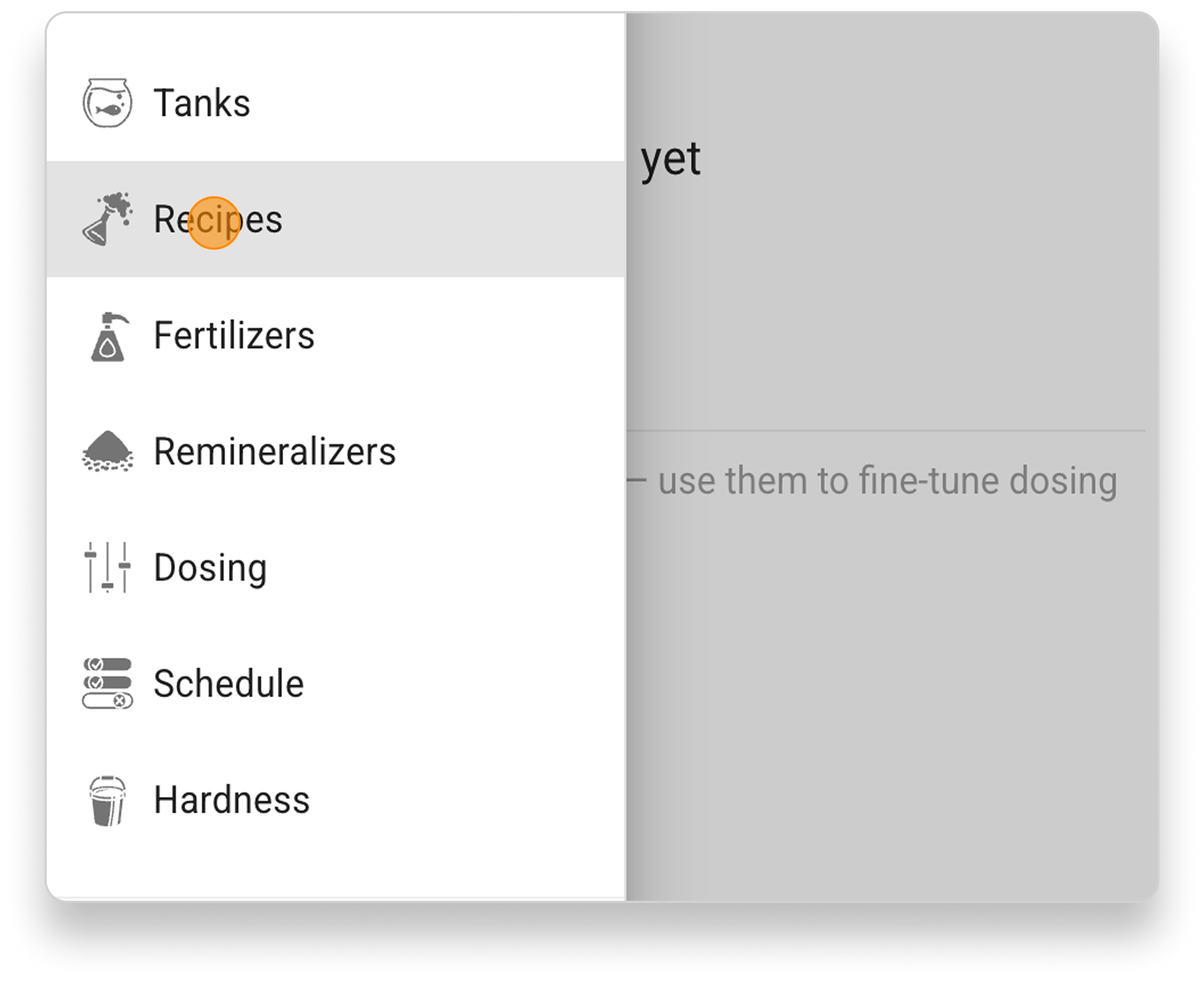
Task: Click the Remineralizers powder pile icon
Action: [108, 451]
